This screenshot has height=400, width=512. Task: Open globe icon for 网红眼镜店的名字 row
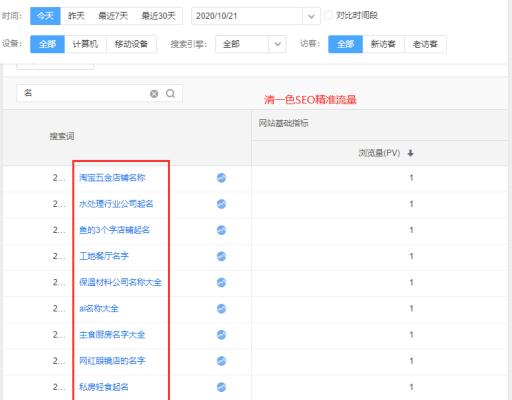221,361
